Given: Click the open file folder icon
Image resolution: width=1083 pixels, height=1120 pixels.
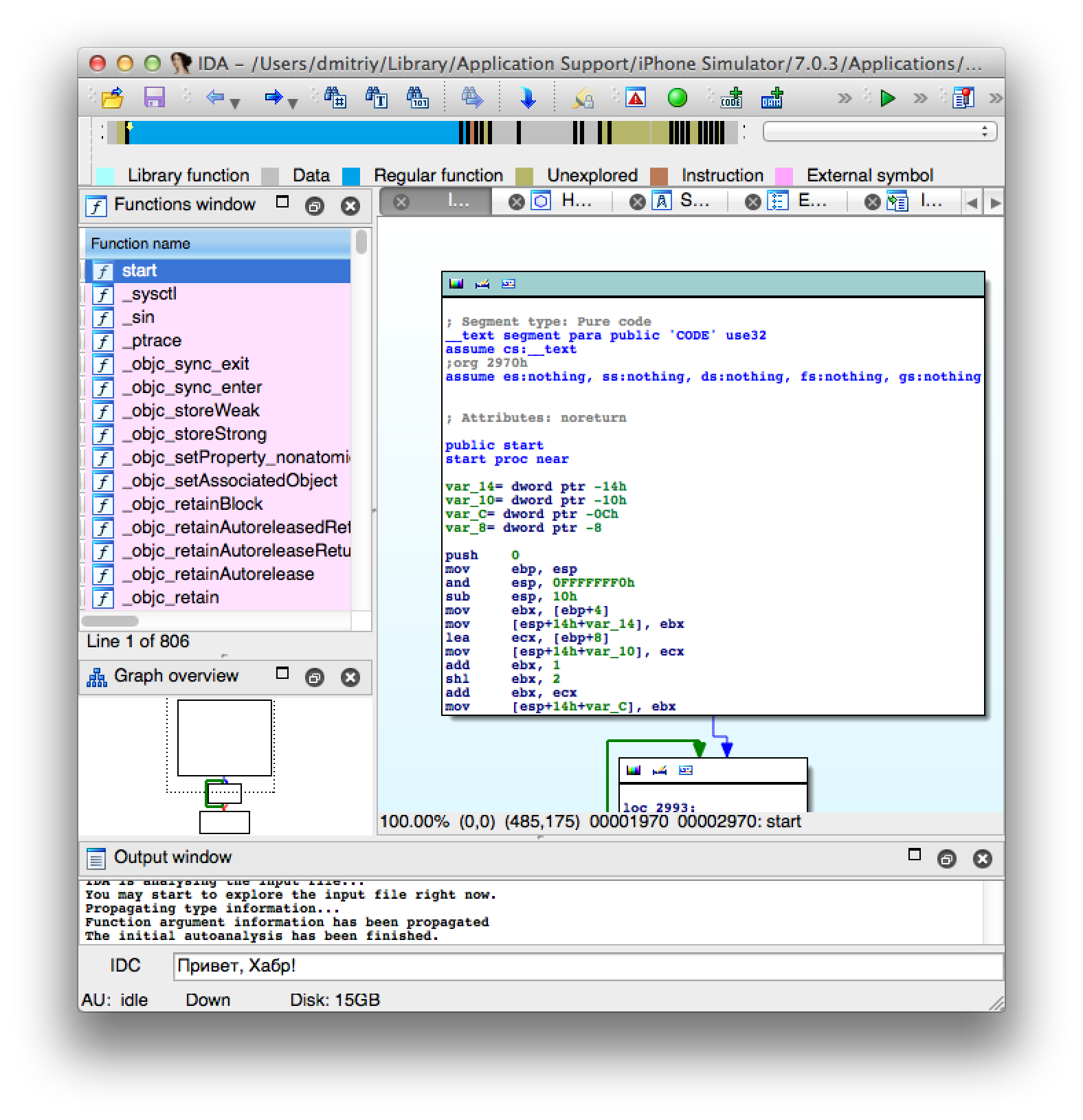Looking at the screenshot, I should point(112,98).
